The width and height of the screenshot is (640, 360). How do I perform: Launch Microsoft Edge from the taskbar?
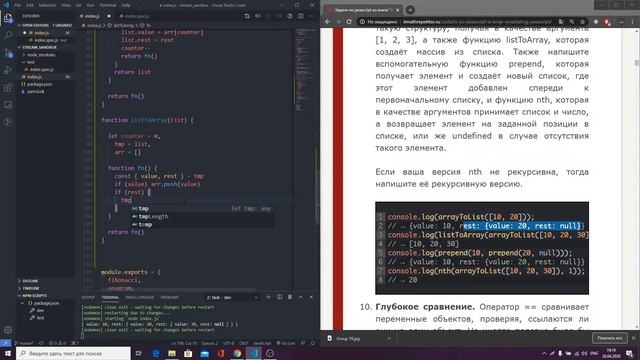pyautogui.click(x=156, y=353)
